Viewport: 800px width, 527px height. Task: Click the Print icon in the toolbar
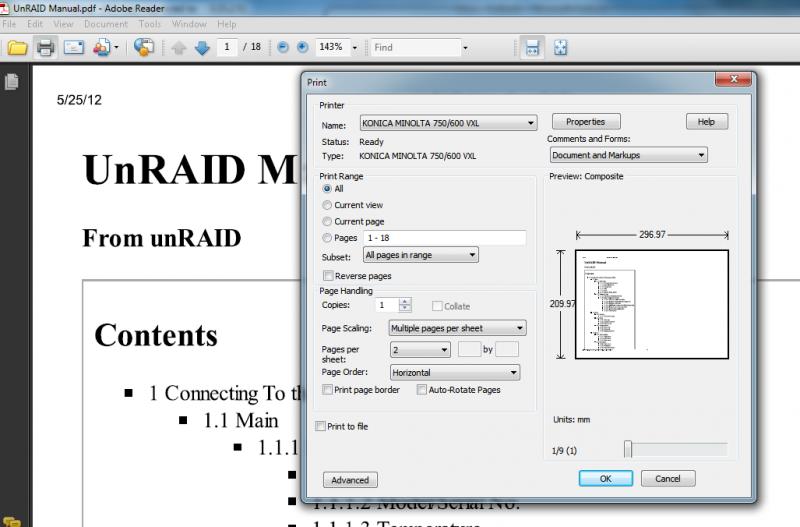45,47
